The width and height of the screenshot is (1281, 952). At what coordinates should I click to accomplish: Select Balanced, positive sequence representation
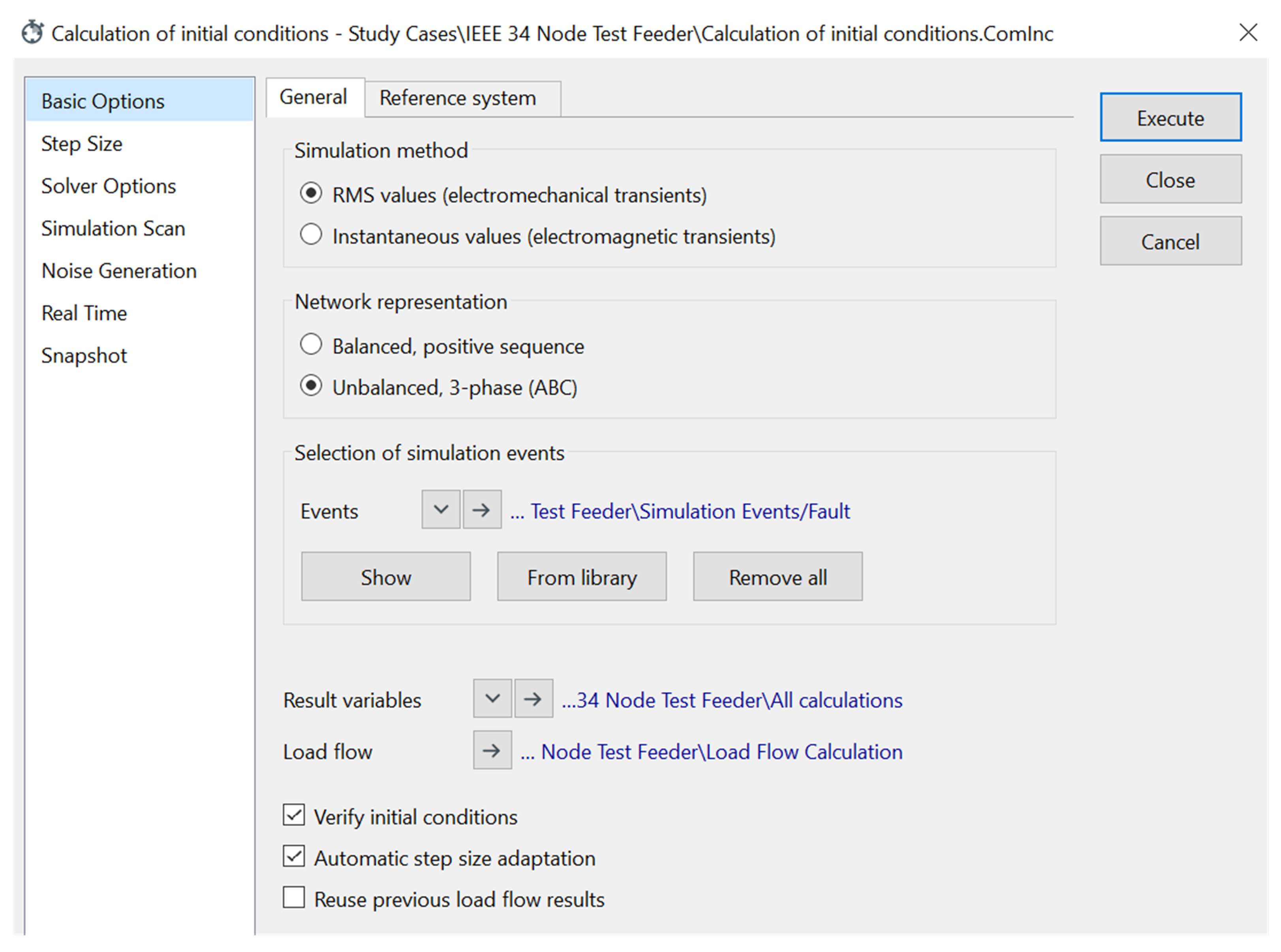pyautogui.click(x=311, y=345)
